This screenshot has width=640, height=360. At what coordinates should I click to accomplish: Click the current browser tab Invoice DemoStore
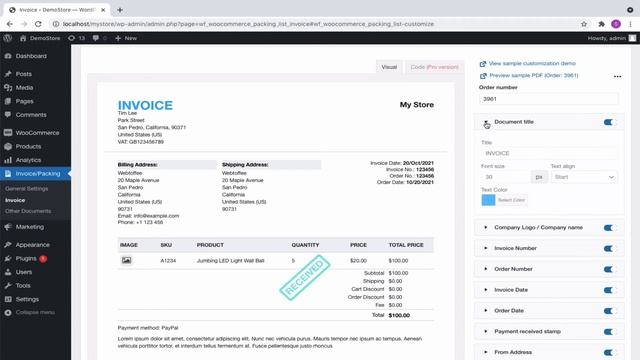57,10
